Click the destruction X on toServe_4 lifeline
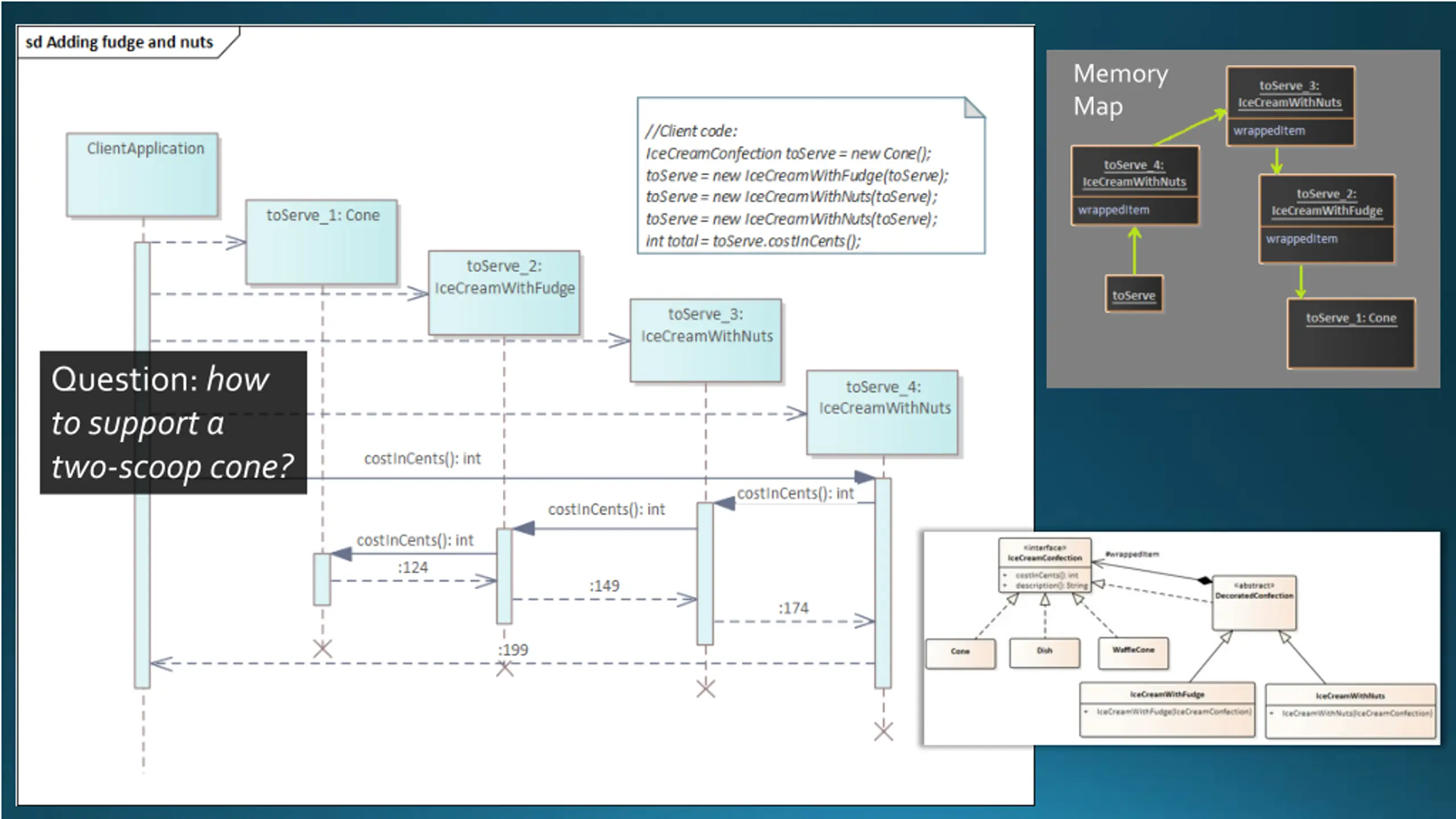The image size is (1456, 819). click(883, 731)
